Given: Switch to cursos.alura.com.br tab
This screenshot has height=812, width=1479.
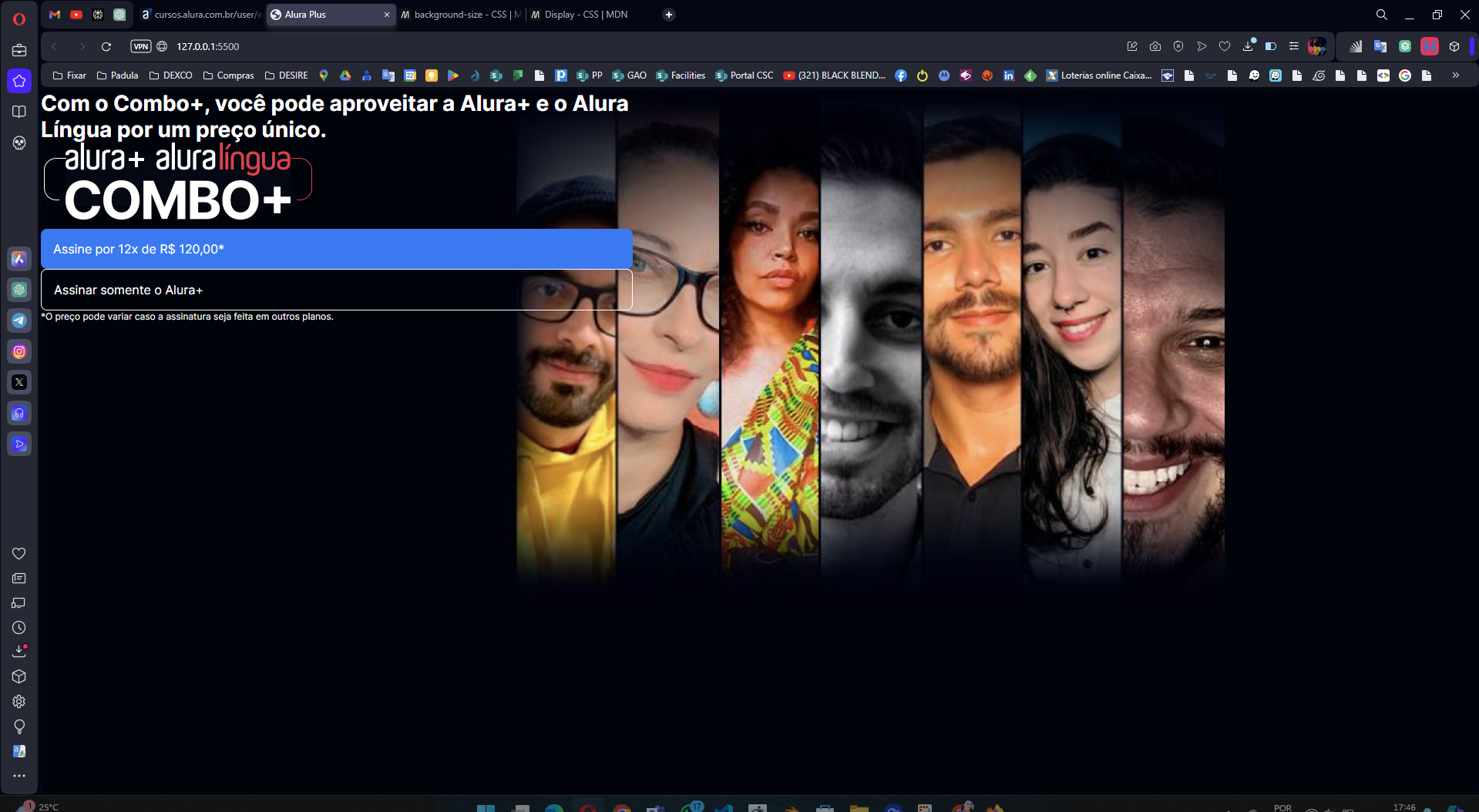Looking at the screenshot, I should point(202,15).
